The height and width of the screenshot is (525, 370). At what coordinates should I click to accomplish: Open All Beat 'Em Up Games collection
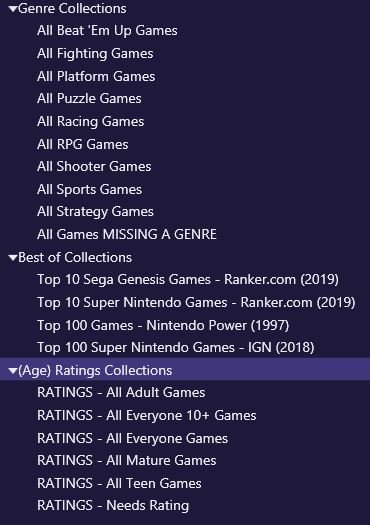tap(107, 31)
